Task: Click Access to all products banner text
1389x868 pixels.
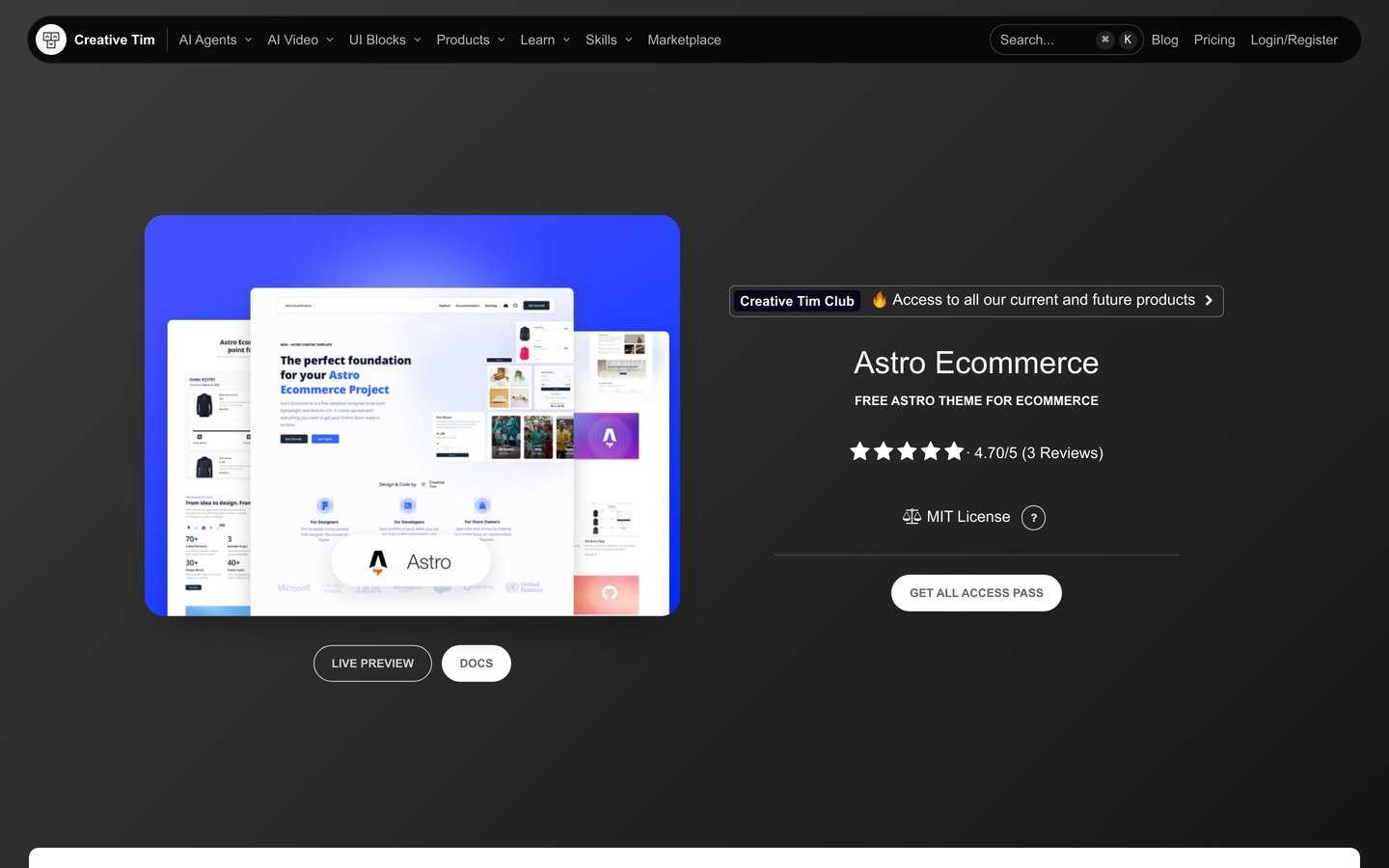Action: pos(1044,300)
